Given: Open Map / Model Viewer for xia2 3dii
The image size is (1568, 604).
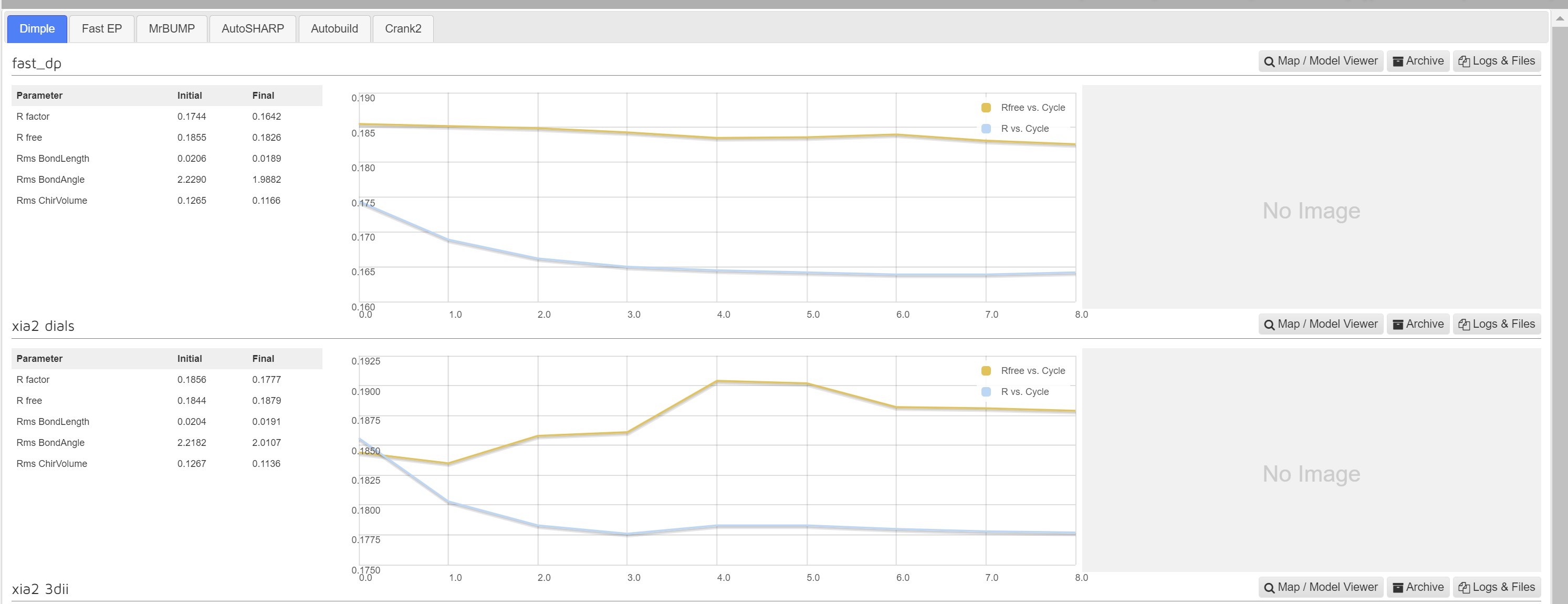Looking at the screenshot, I should 1320,587.
